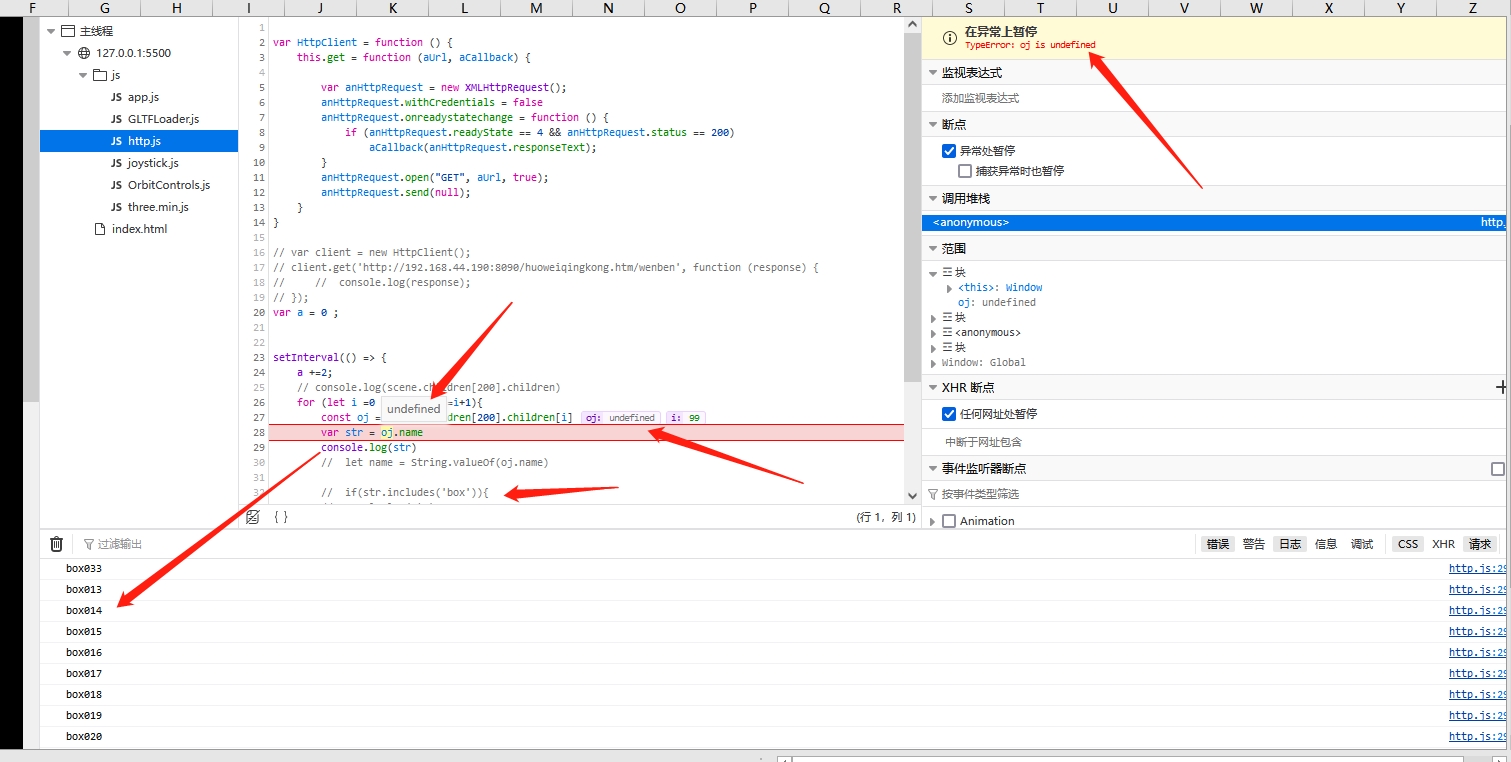Open http.js link for box033 log
The image size is (1511, 762).
(x=1478, y=568)
